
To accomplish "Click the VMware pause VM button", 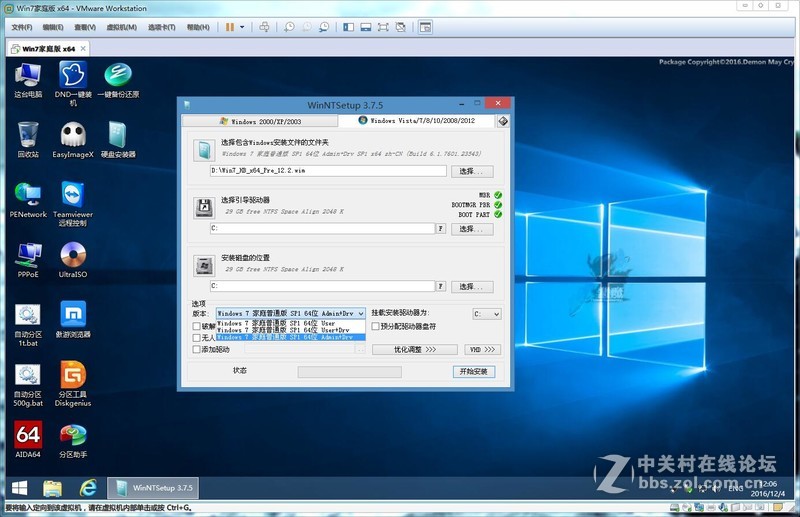I will [230, 27].
